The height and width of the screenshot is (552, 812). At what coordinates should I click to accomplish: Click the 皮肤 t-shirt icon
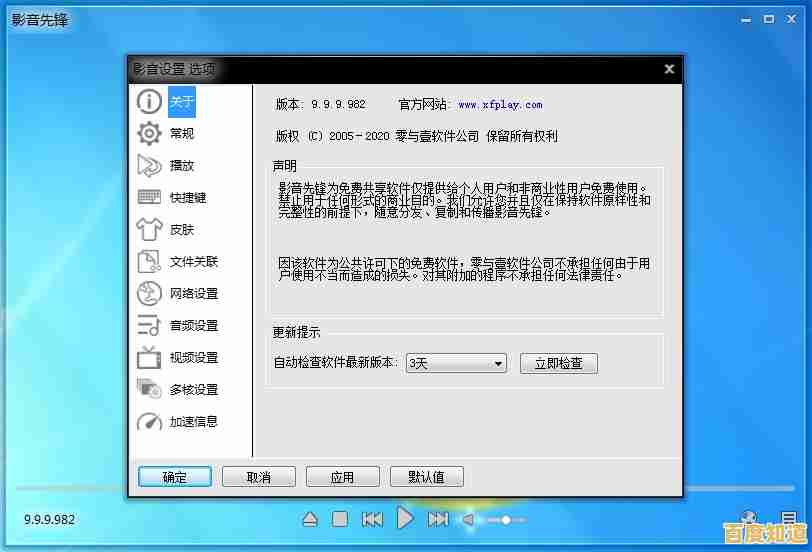(x=149, y=229)
